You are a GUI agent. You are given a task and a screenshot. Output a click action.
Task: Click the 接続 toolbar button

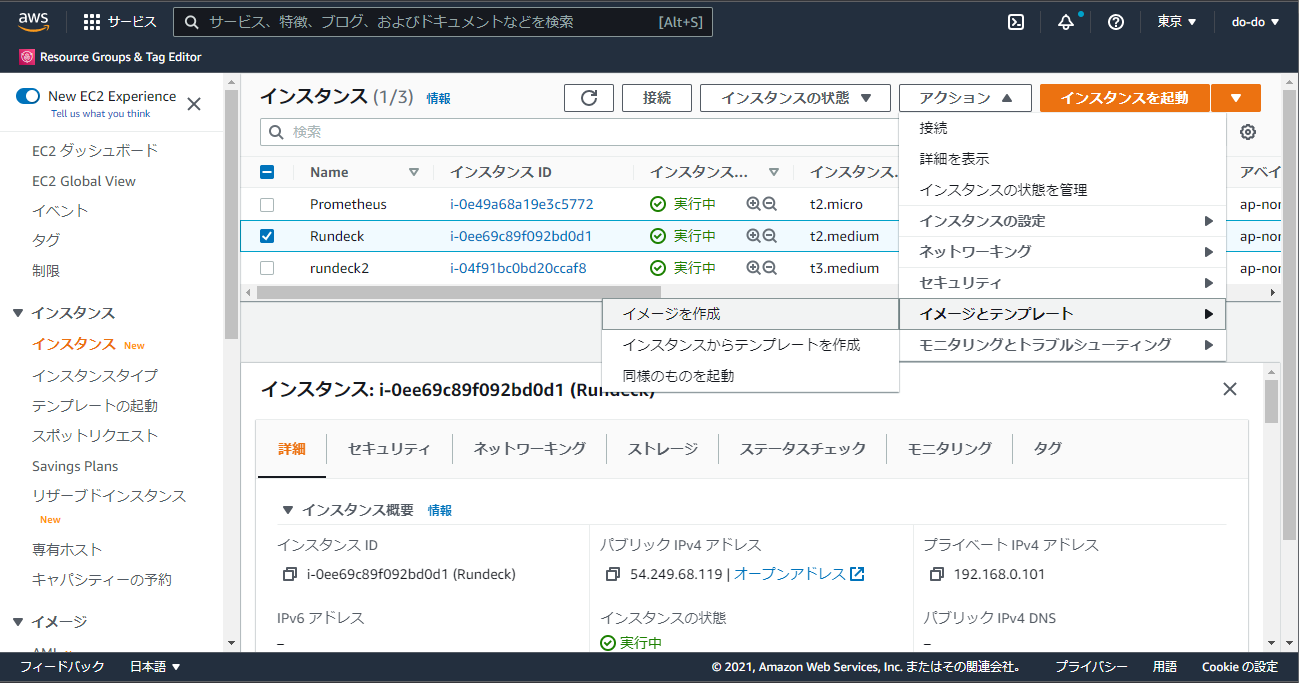coord(657,97)
